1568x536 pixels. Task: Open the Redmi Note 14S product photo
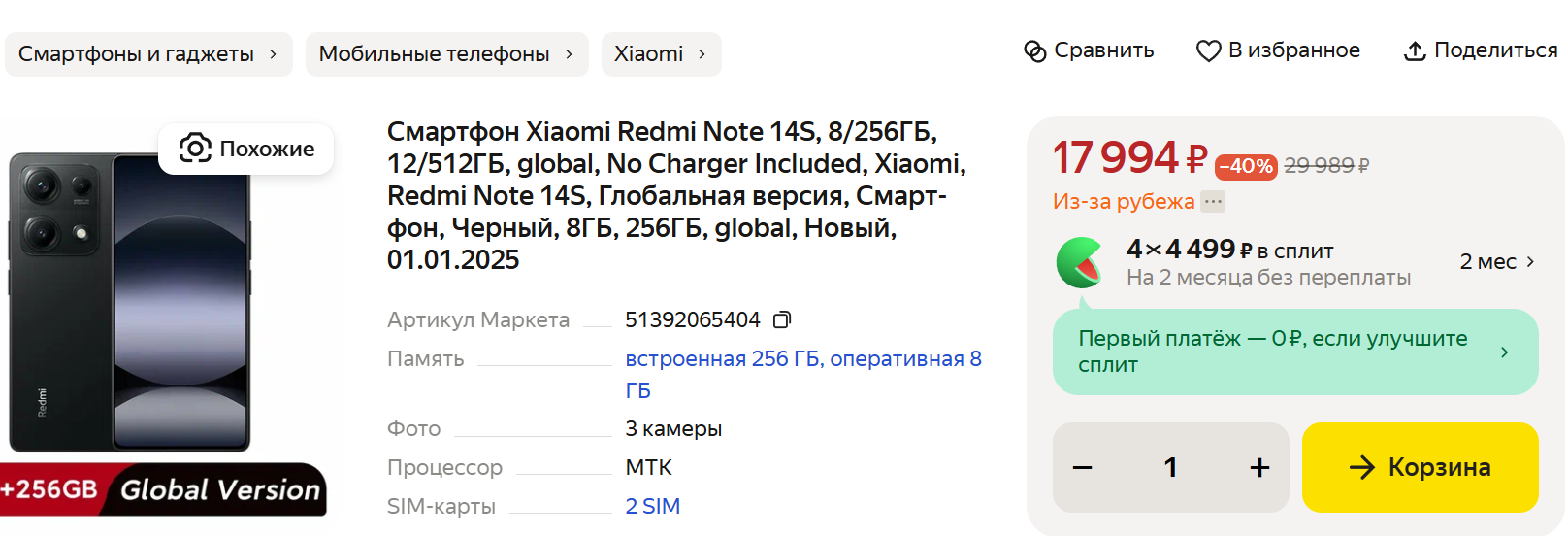pos(131,301)
